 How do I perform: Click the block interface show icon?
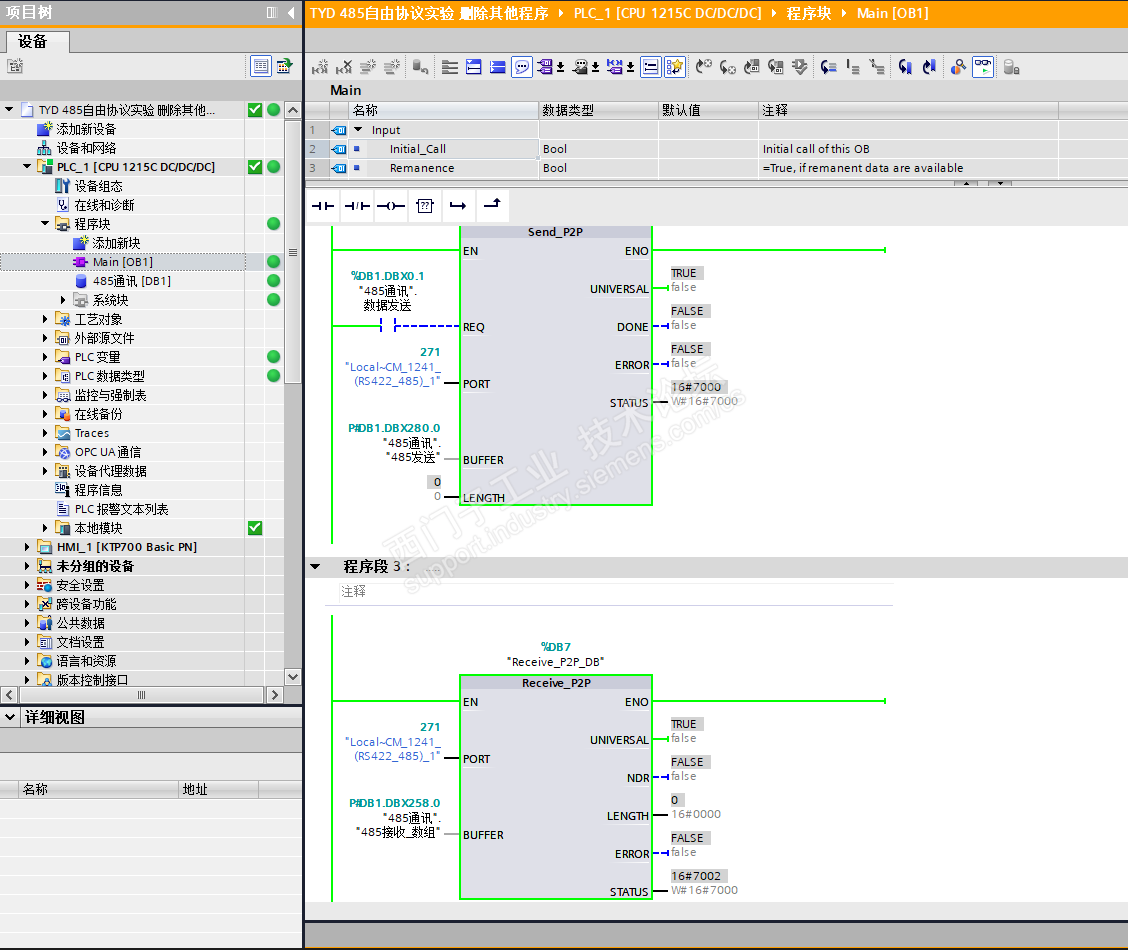(450, 68)
